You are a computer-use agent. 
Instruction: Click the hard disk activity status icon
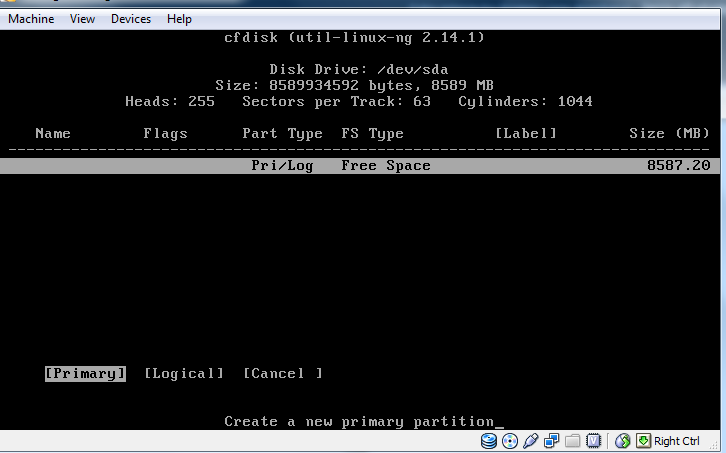pyautogui.click(x=488, y=441)
